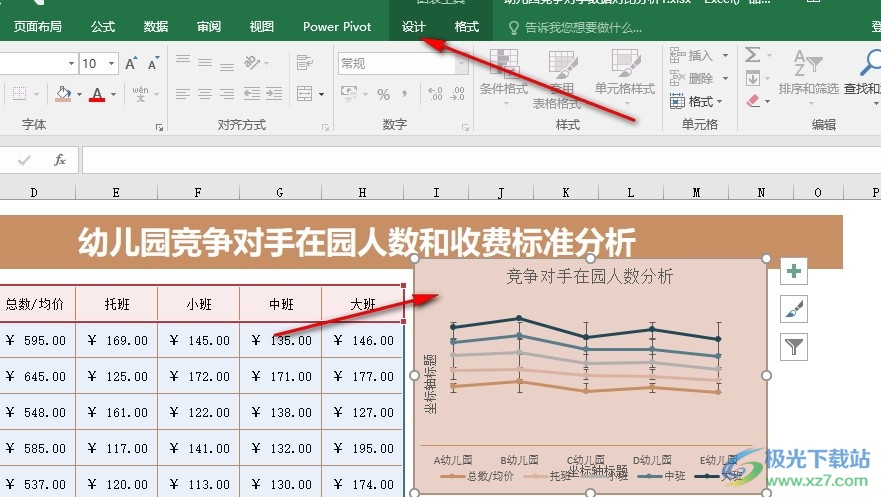Select column header K
881x497 pixels.
coord(566,193)
